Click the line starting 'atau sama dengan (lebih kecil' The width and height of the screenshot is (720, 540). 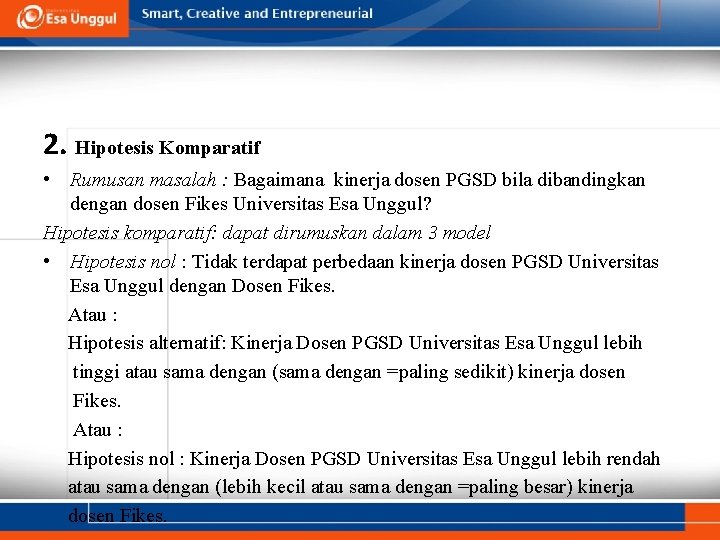pyautogui.click(x=351, y=487)
